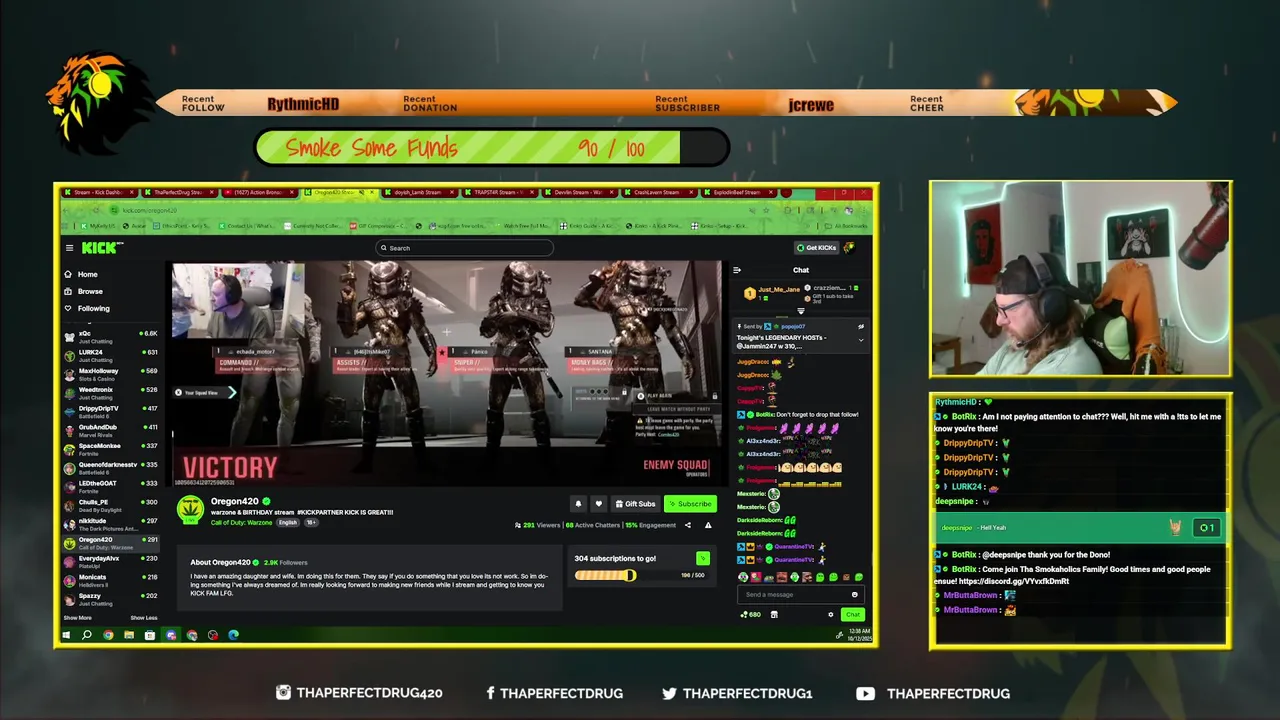The width and height of the screenshot is (1280, 720).
Task: Open DrippyDripTV channel in Following list
Action: tap(111, 411)
